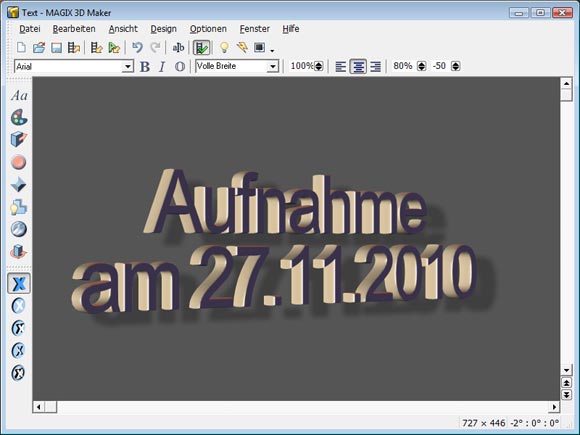Click the filmstrip icon with pencil

pos(96,47)
